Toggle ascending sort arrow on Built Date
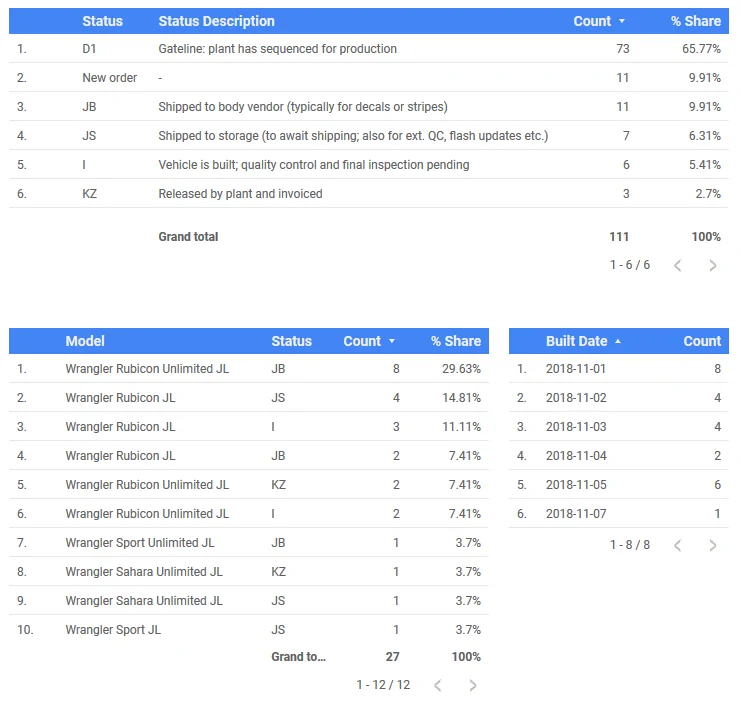740x704 pixels. pyautogui.click(x=618, y=341)
